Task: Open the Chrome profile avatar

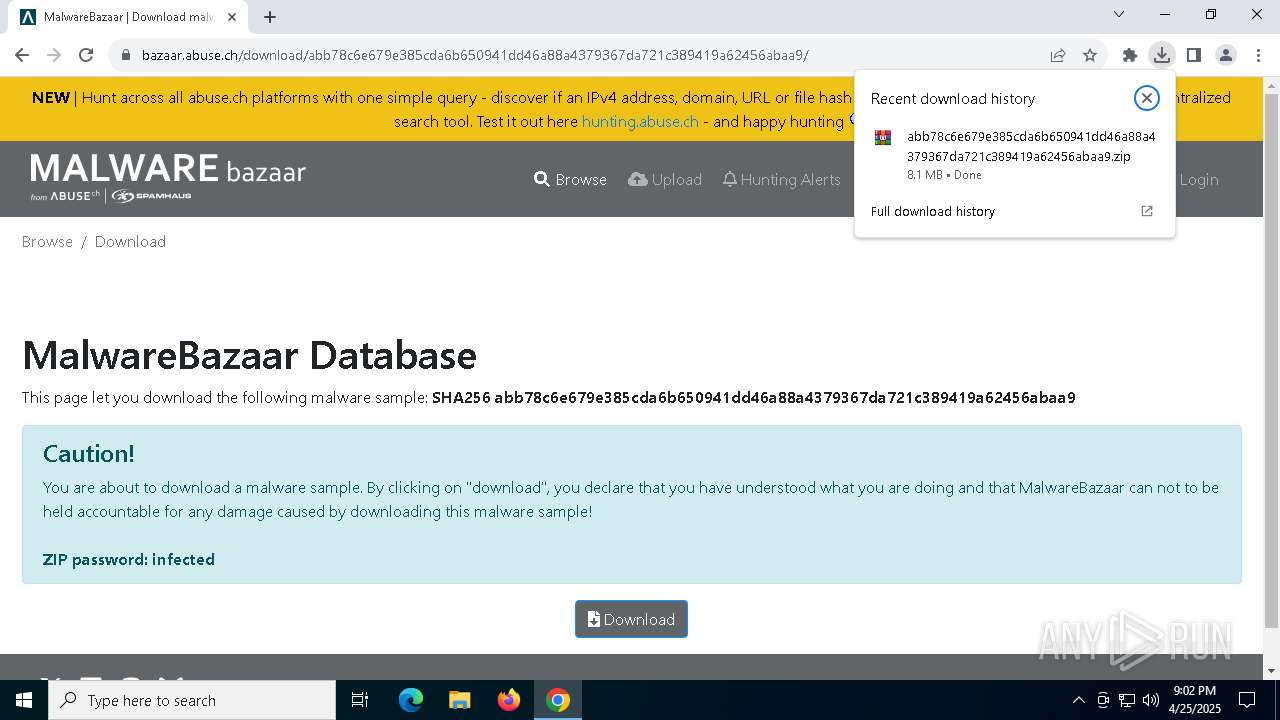Action: pos(1226,55)
